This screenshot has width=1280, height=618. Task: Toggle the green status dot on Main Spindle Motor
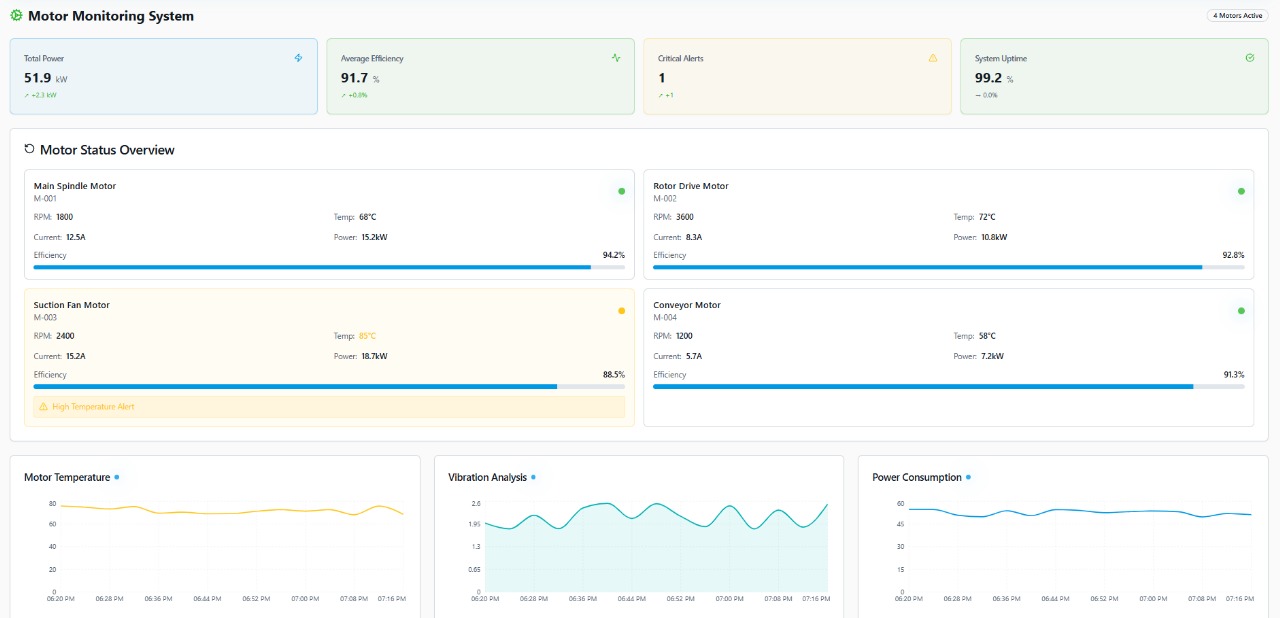[x=620, y=190]
